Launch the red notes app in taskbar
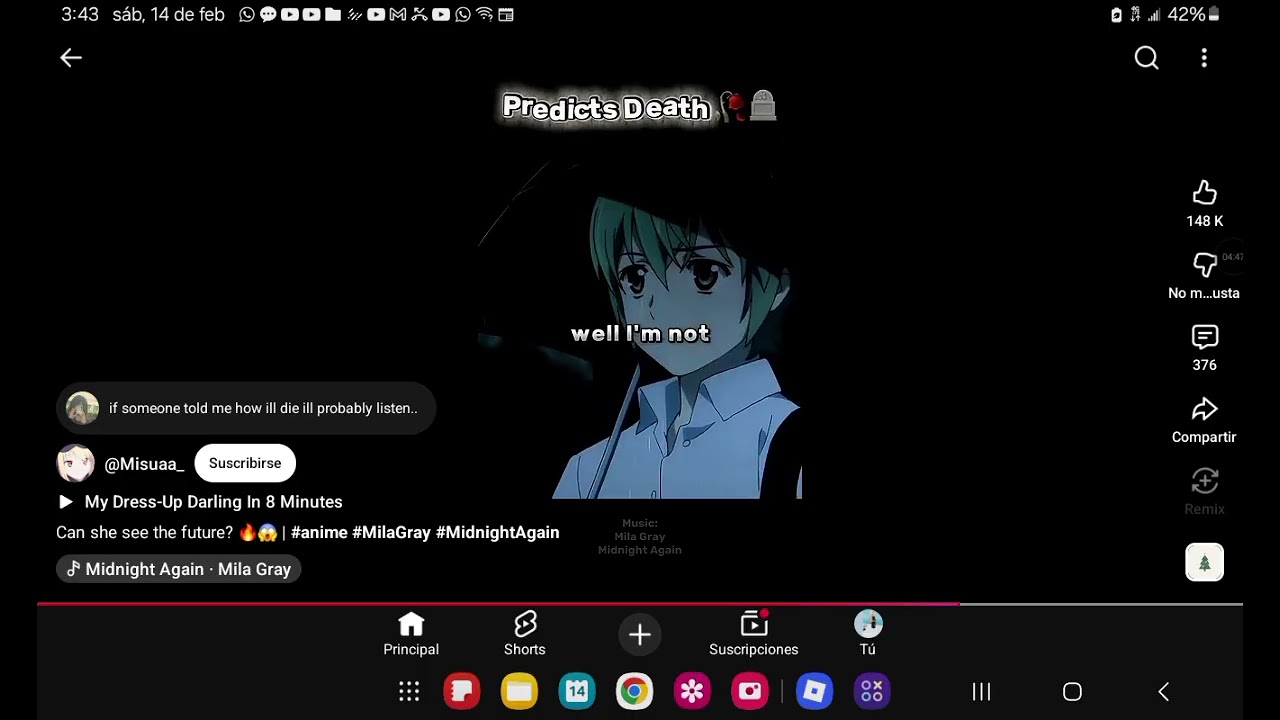Viewport: 1280px width, 720px height. click(x=462, y=691)
